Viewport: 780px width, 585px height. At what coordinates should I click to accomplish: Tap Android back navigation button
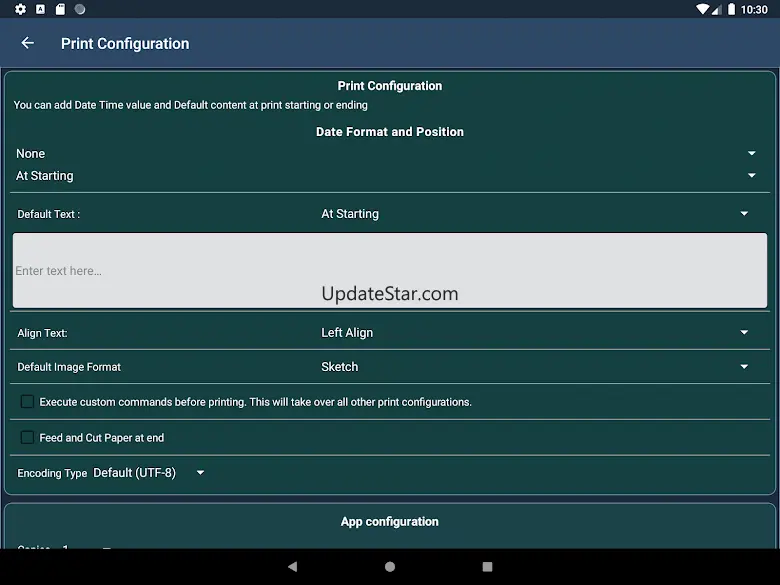(292, 566)
